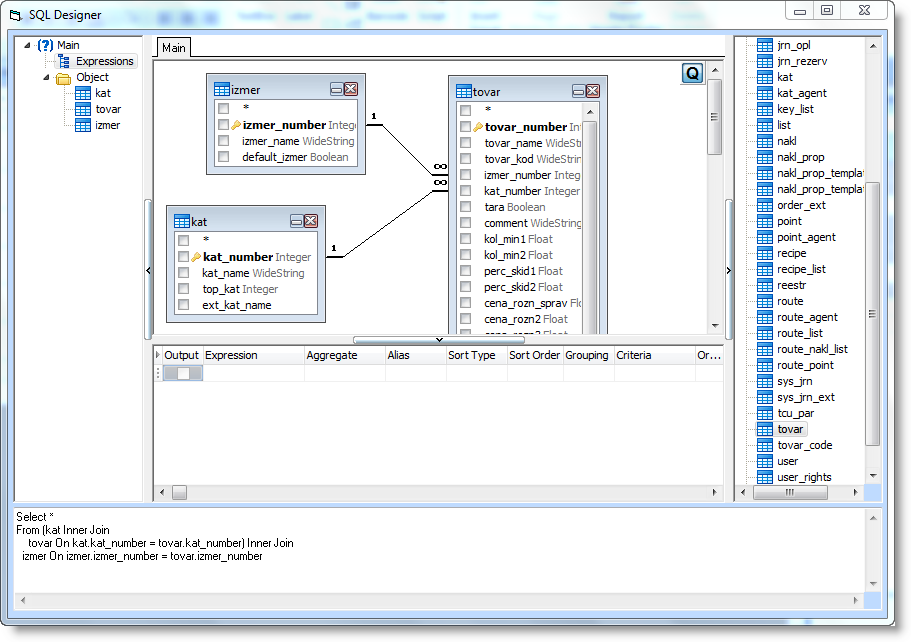Select the izmer table icon under Object
Viewport: 911px width, 642px height.
(x=83, y=125)
